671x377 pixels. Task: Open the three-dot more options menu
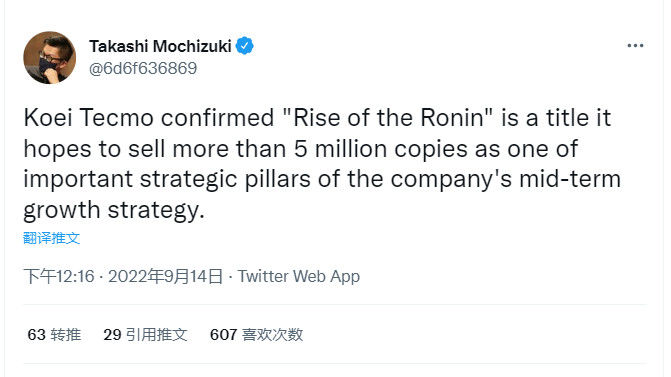tap(635, 45)
